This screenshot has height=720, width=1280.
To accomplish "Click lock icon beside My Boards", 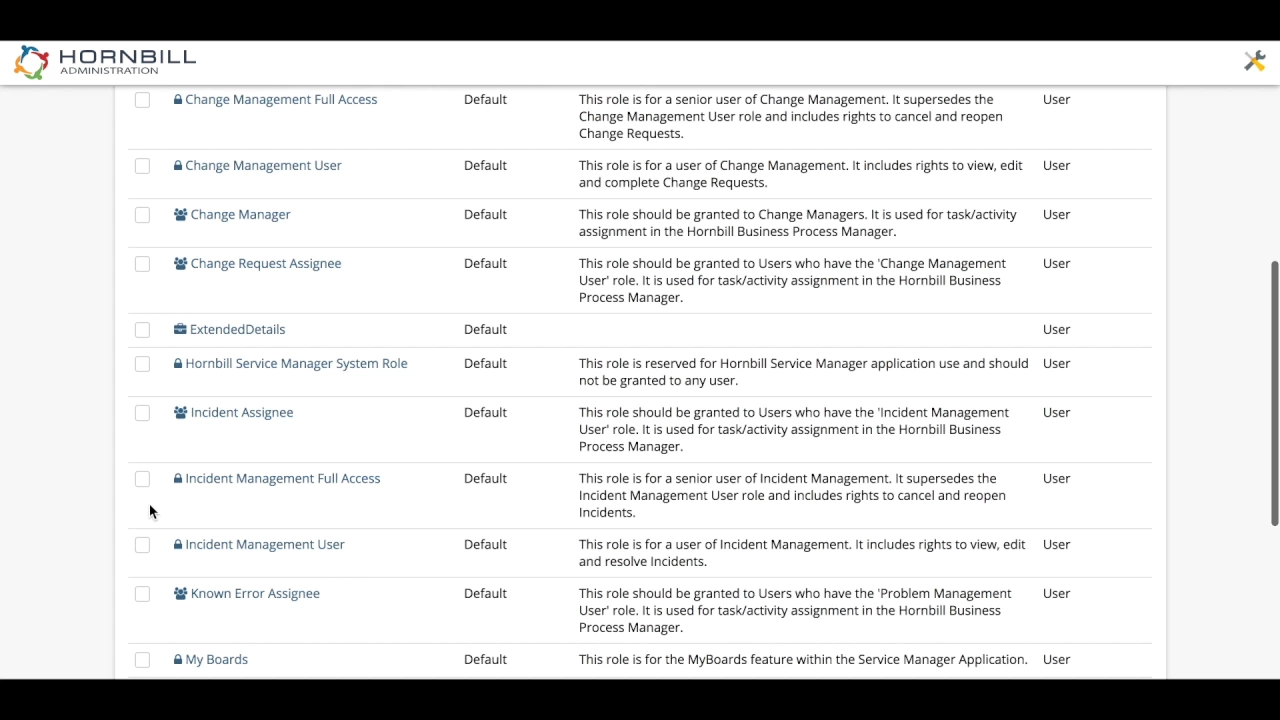I will click(x=178, y=660).
